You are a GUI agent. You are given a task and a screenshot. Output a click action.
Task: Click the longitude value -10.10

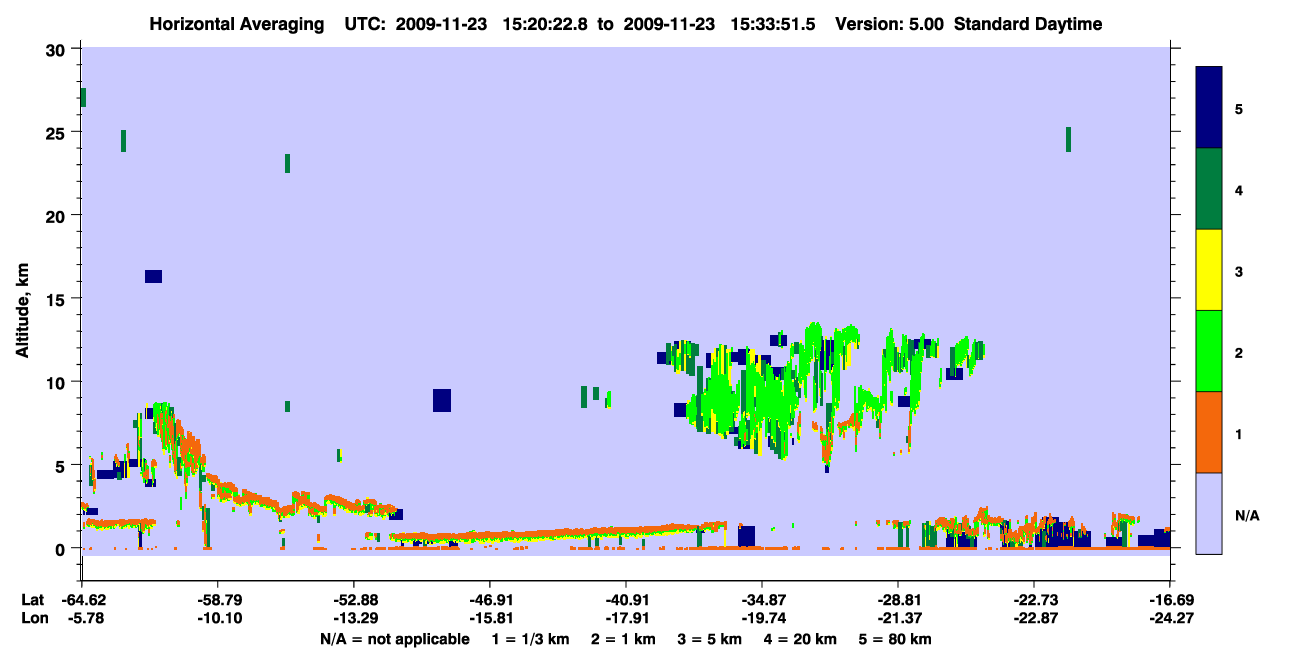(218, 618)
